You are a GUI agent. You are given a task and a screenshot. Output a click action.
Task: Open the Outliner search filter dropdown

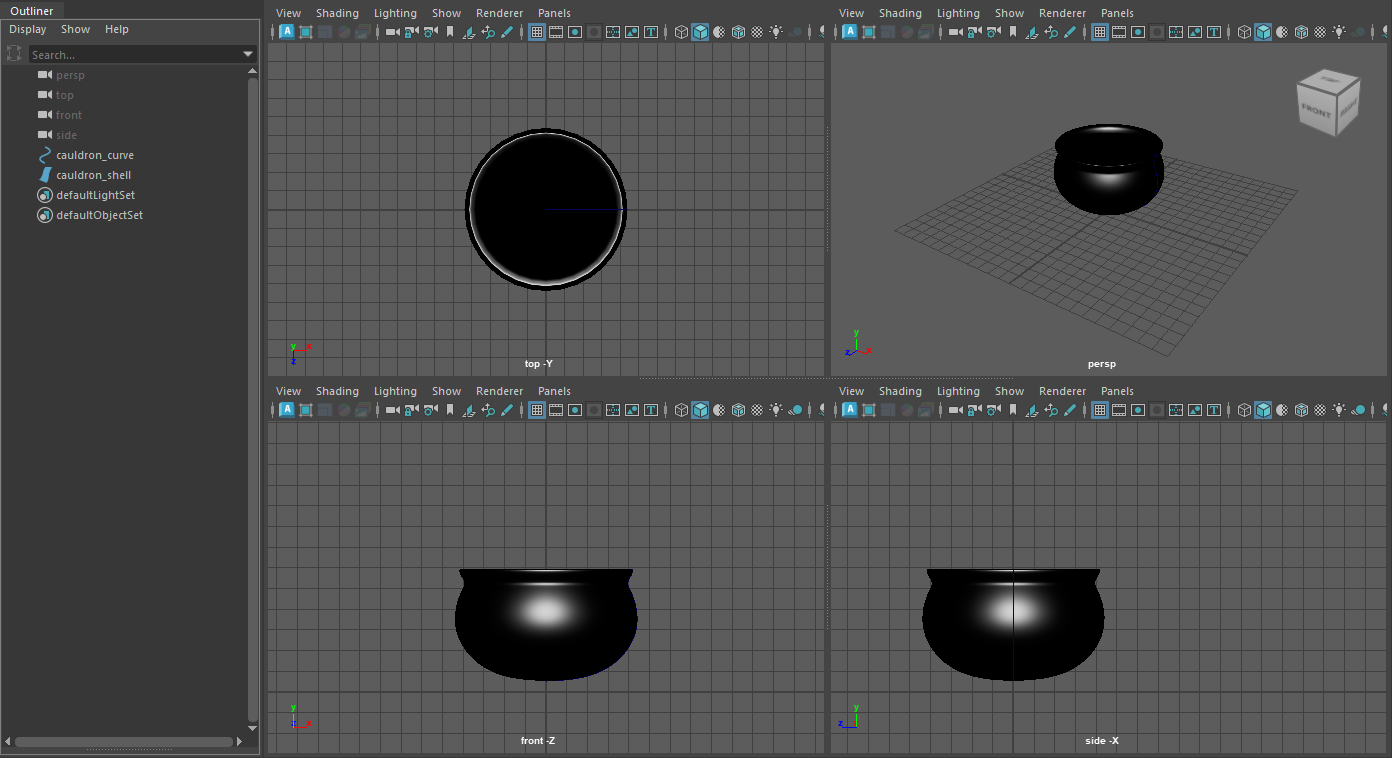246,54
